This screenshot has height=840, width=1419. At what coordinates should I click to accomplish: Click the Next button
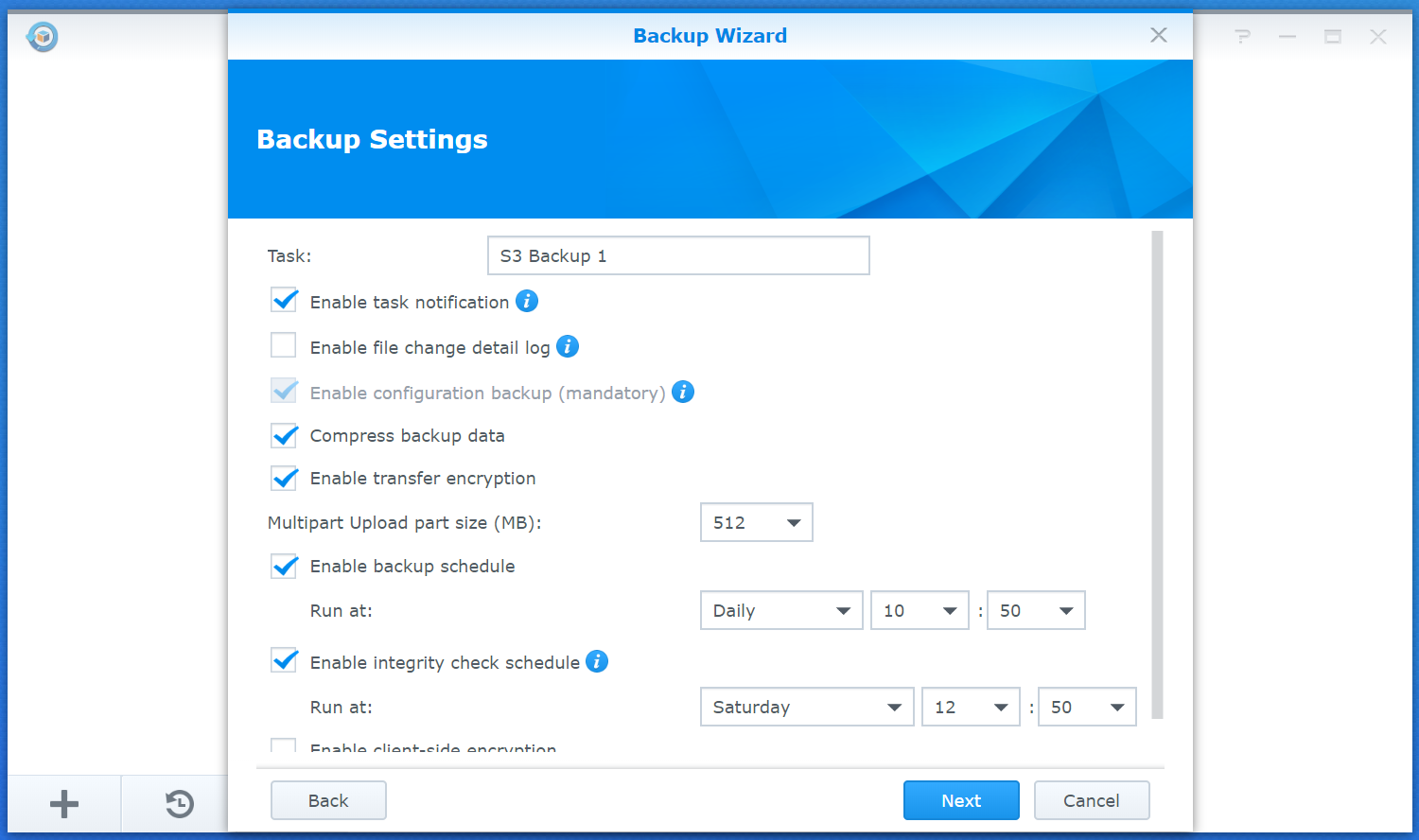pyautogui.click(x=961, y=800)
